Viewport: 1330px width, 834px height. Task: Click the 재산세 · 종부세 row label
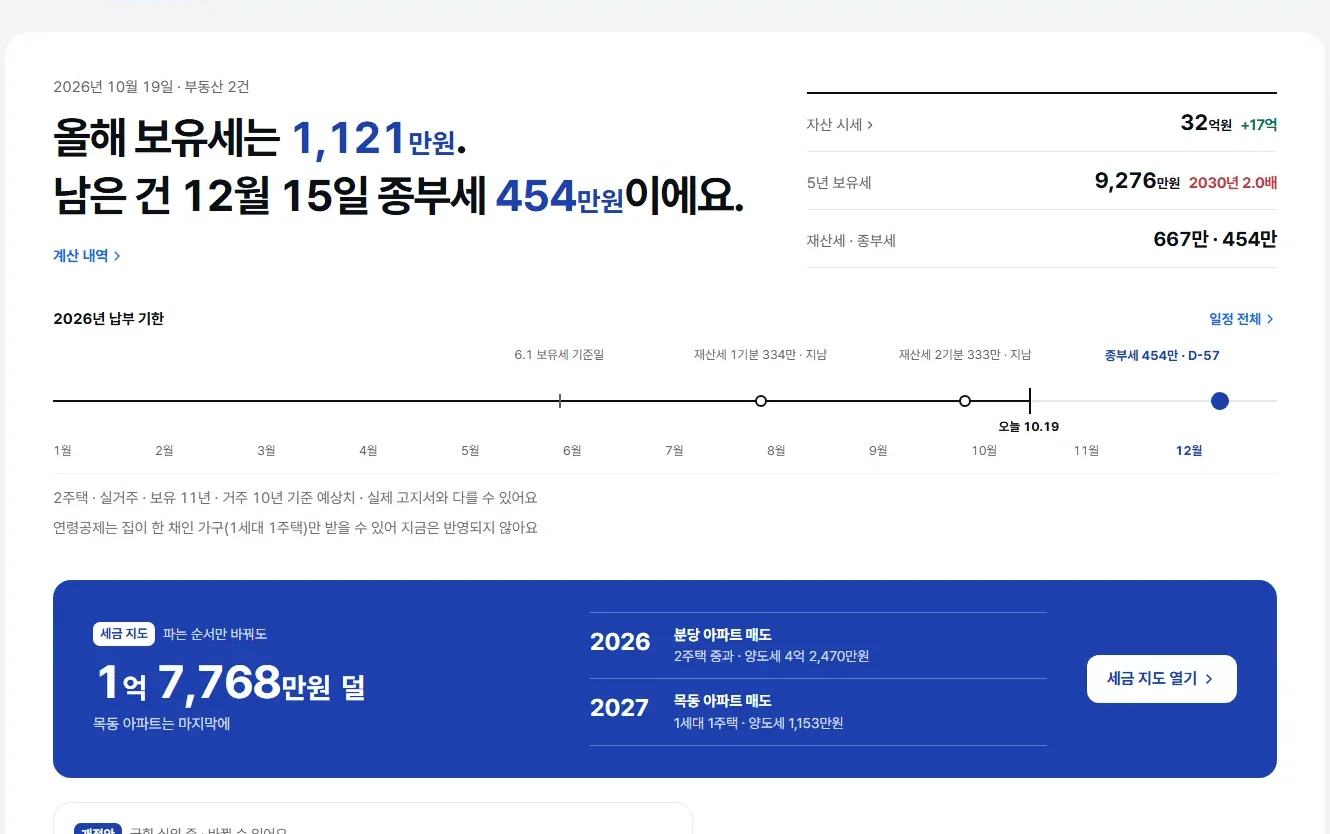851,241
